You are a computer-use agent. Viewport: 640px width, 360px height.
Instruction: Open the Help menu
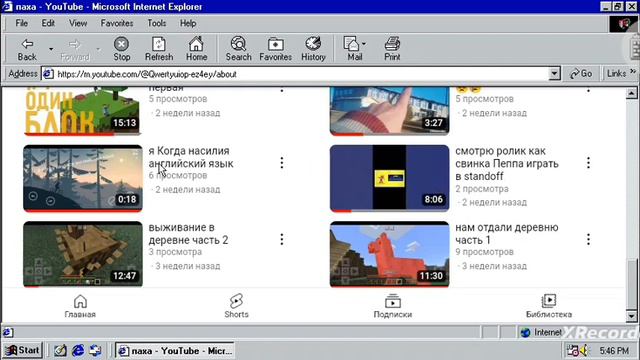pyautogui.click(x=188, y=23)
